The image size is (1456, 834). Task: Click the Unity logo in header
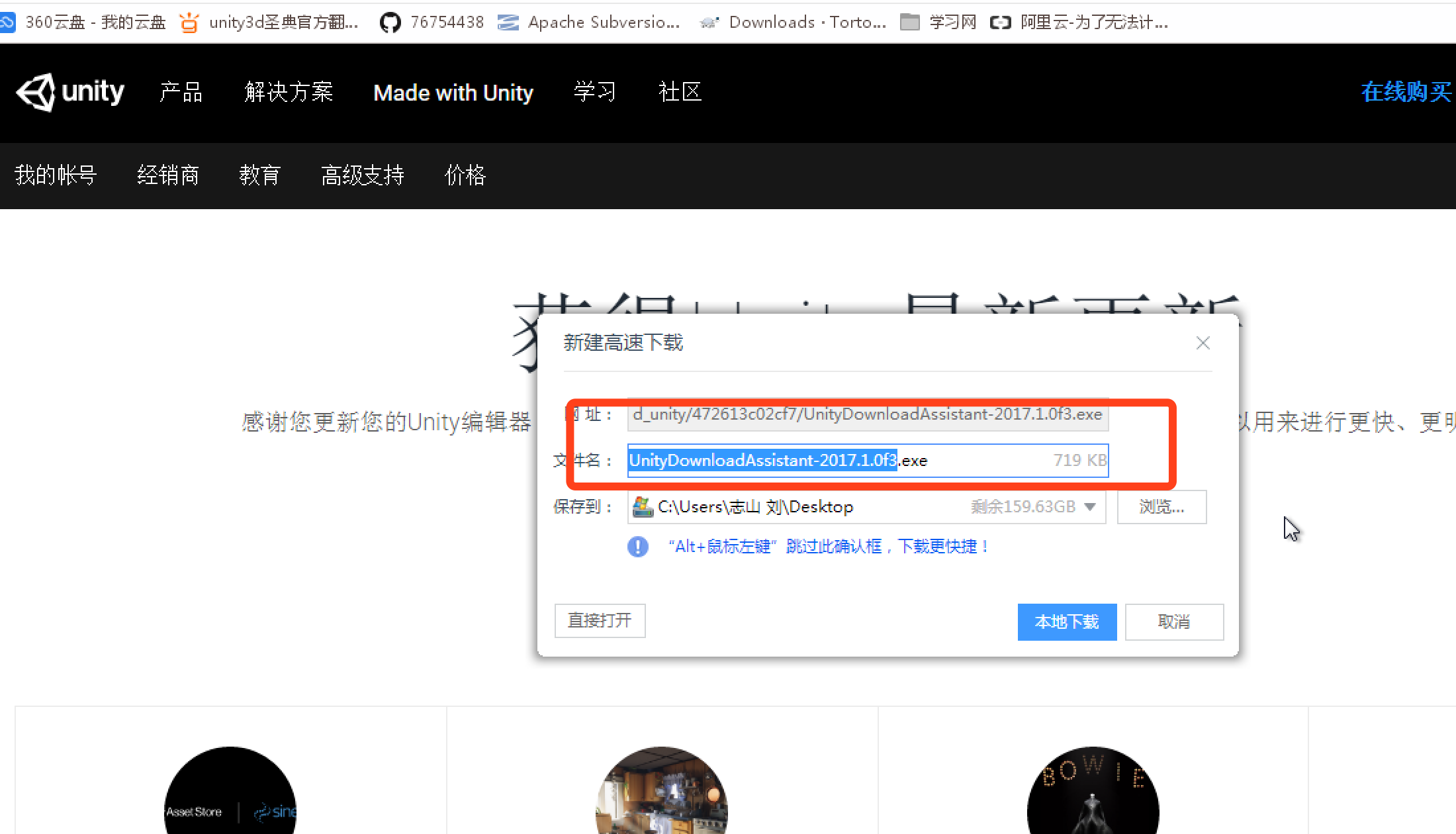click(x=70, y=92)
